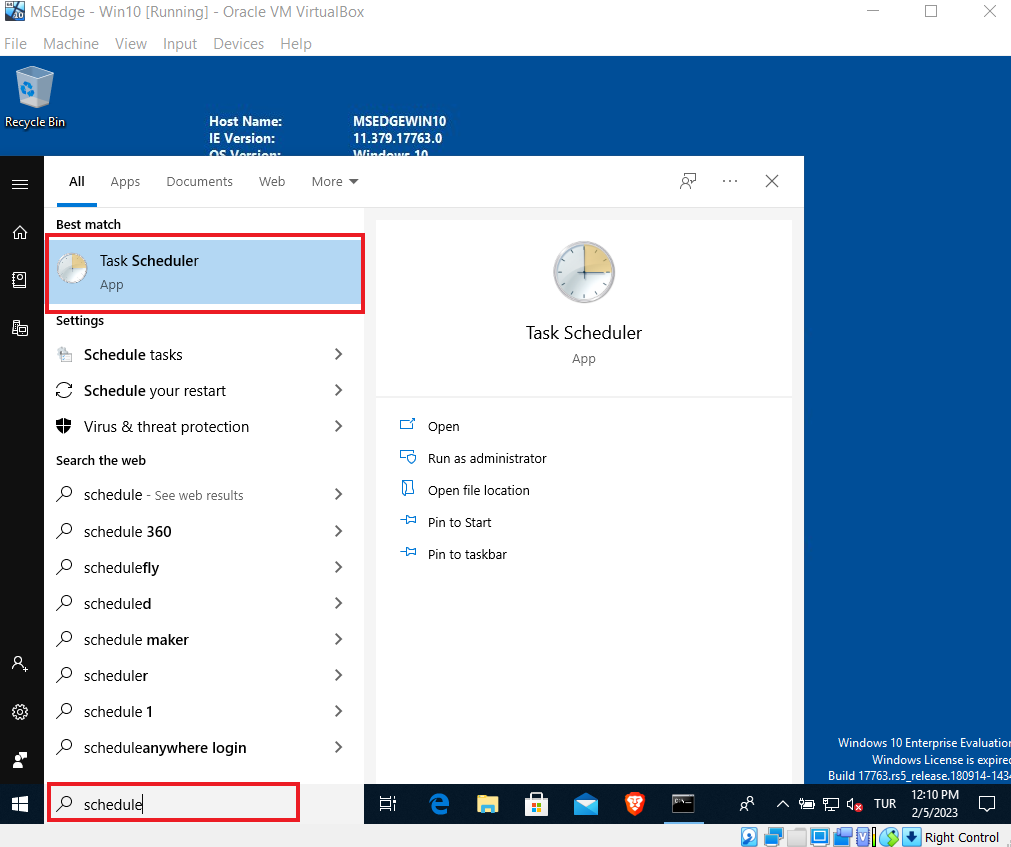Screen dimensions: 1011x847
Task: Expand the arrow next to 'schedule maker'
Action: coord(338,640)
